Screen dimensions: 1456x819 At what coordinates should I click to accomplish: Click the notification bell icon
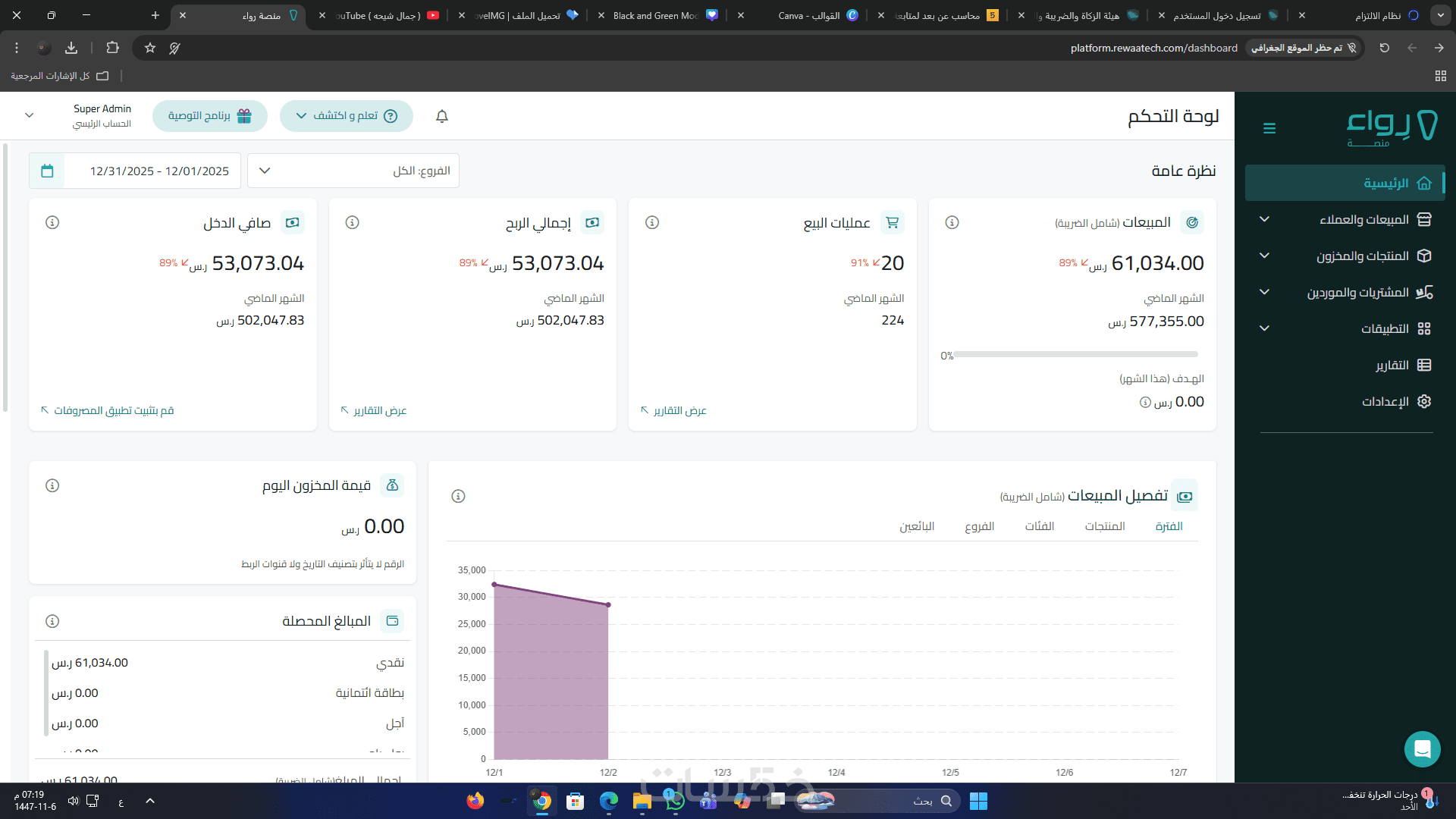pyautogui.click(x=442, y=116)
